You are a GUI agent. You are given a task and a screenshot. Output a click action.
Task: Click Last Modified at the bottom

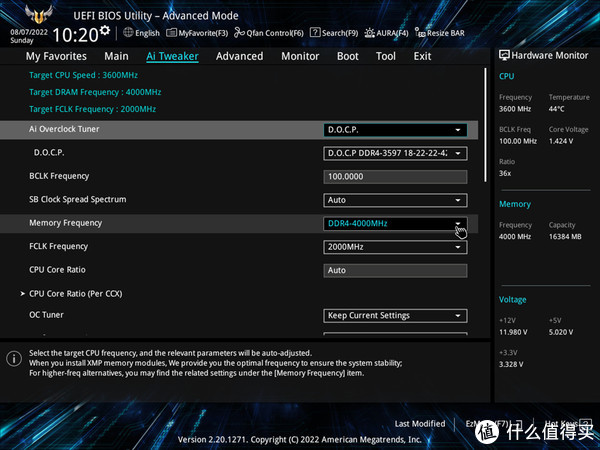(x=420, y=424)
